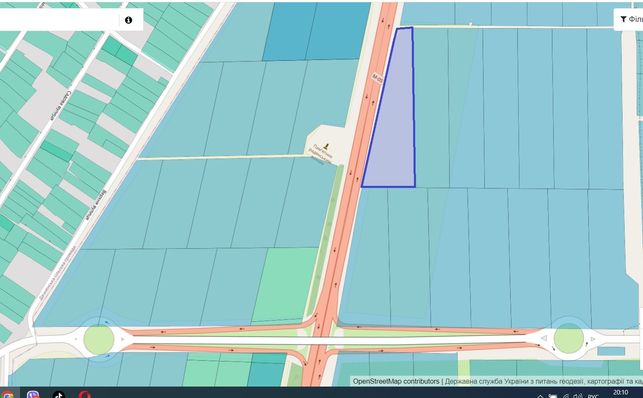Viewport: 643px width, 398px height.
Task: Click the M-05 road label
Action: coord(378,77)
